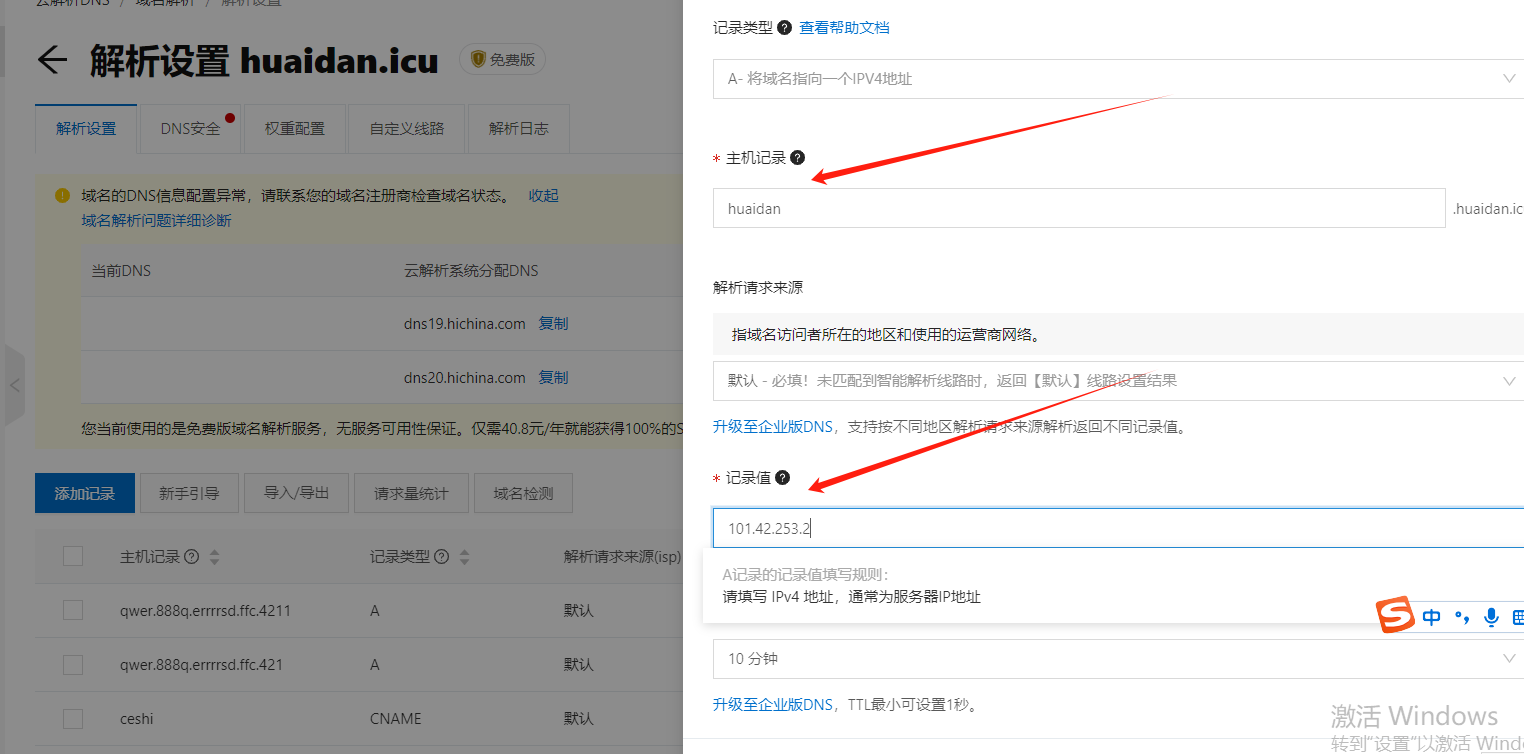This screenshot has width=1524, height=754.
Task: Sort by 记录类型 column arrows
Action: 464,557
